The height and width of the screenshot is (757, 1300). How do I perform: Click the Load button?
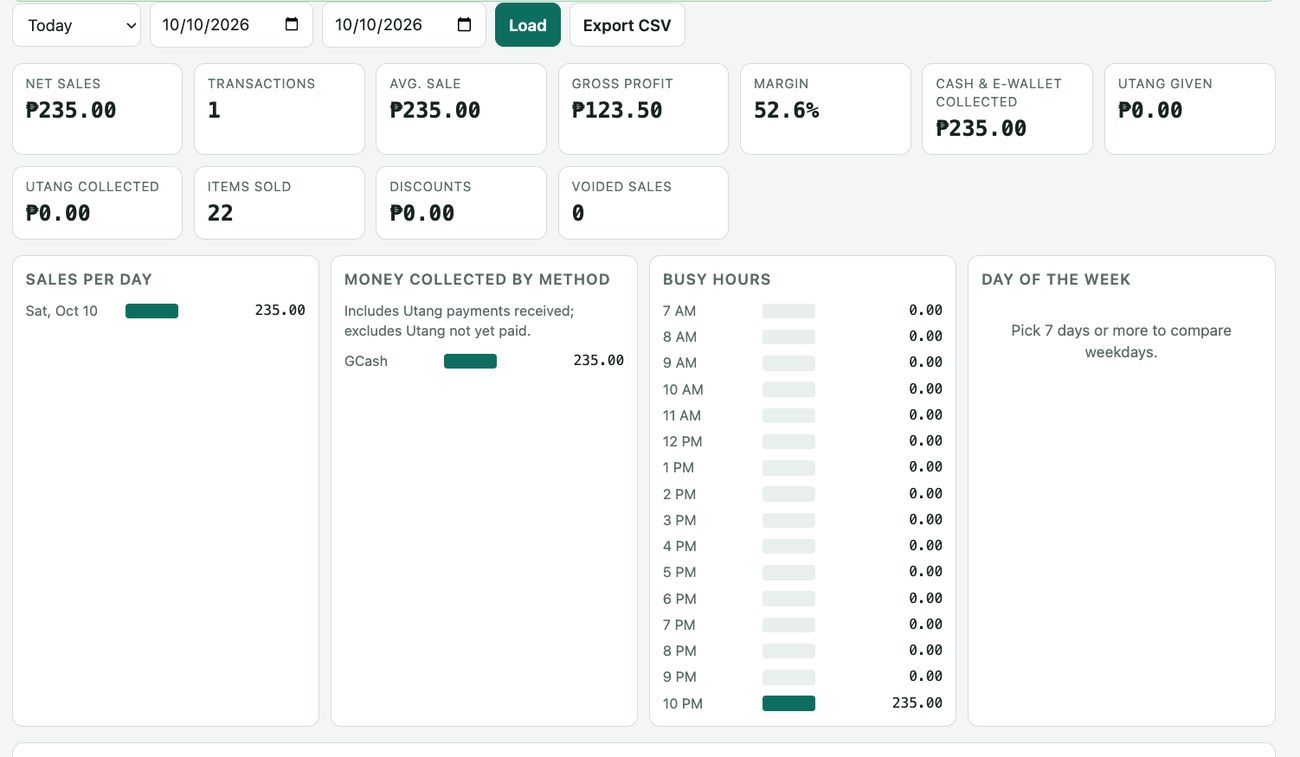[x=528, y=25]
